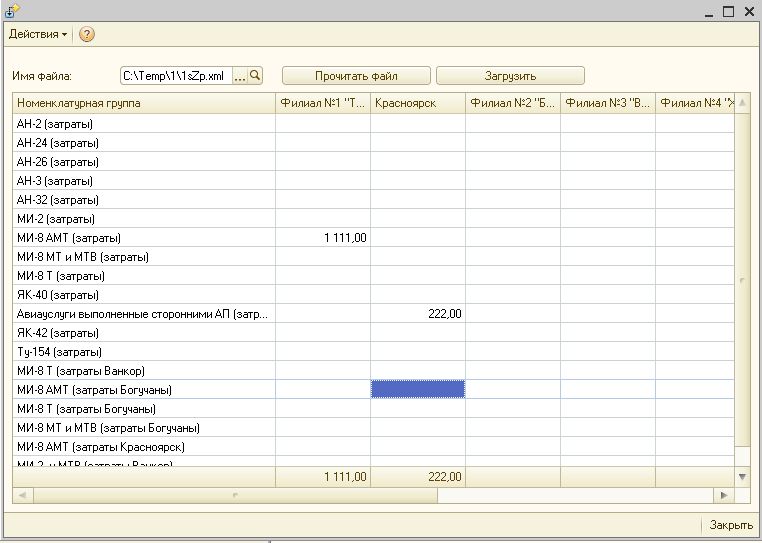Select the Авиауслуги выполненные сторонними АП row
This screenshot has height=543, width=762.
click(x=373, y=314)
